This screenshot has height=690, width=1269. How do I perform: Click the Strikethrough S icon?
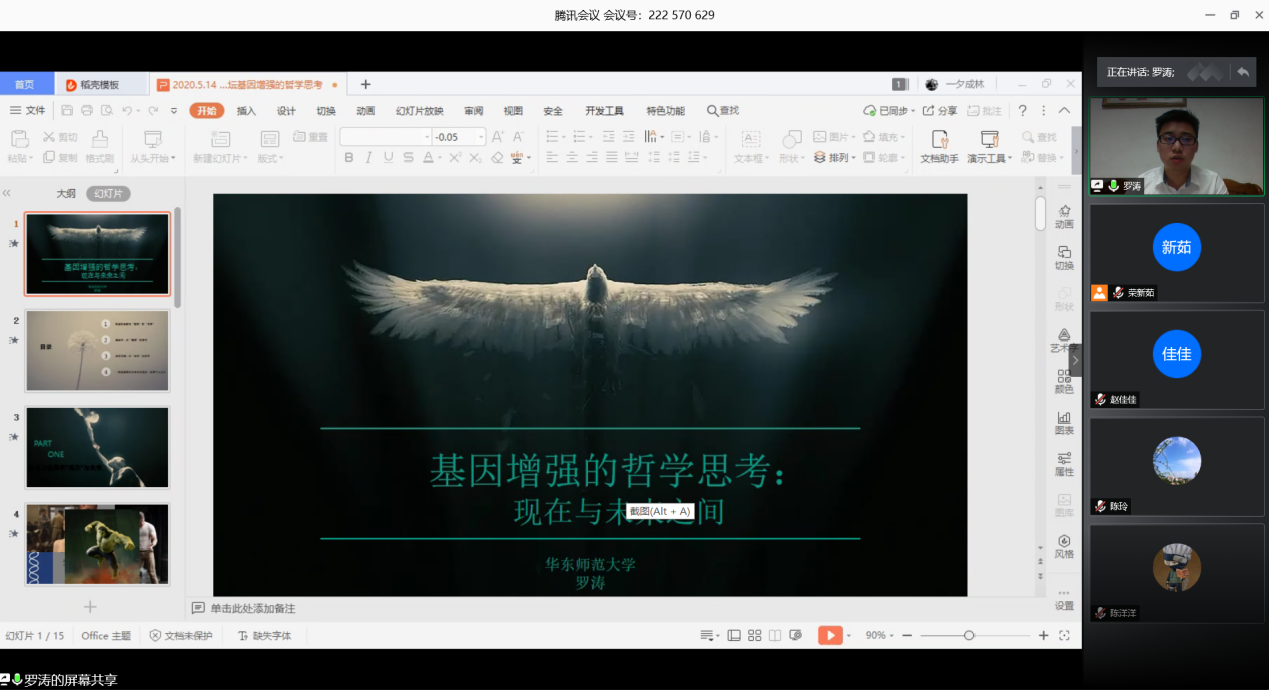point(408,158)
